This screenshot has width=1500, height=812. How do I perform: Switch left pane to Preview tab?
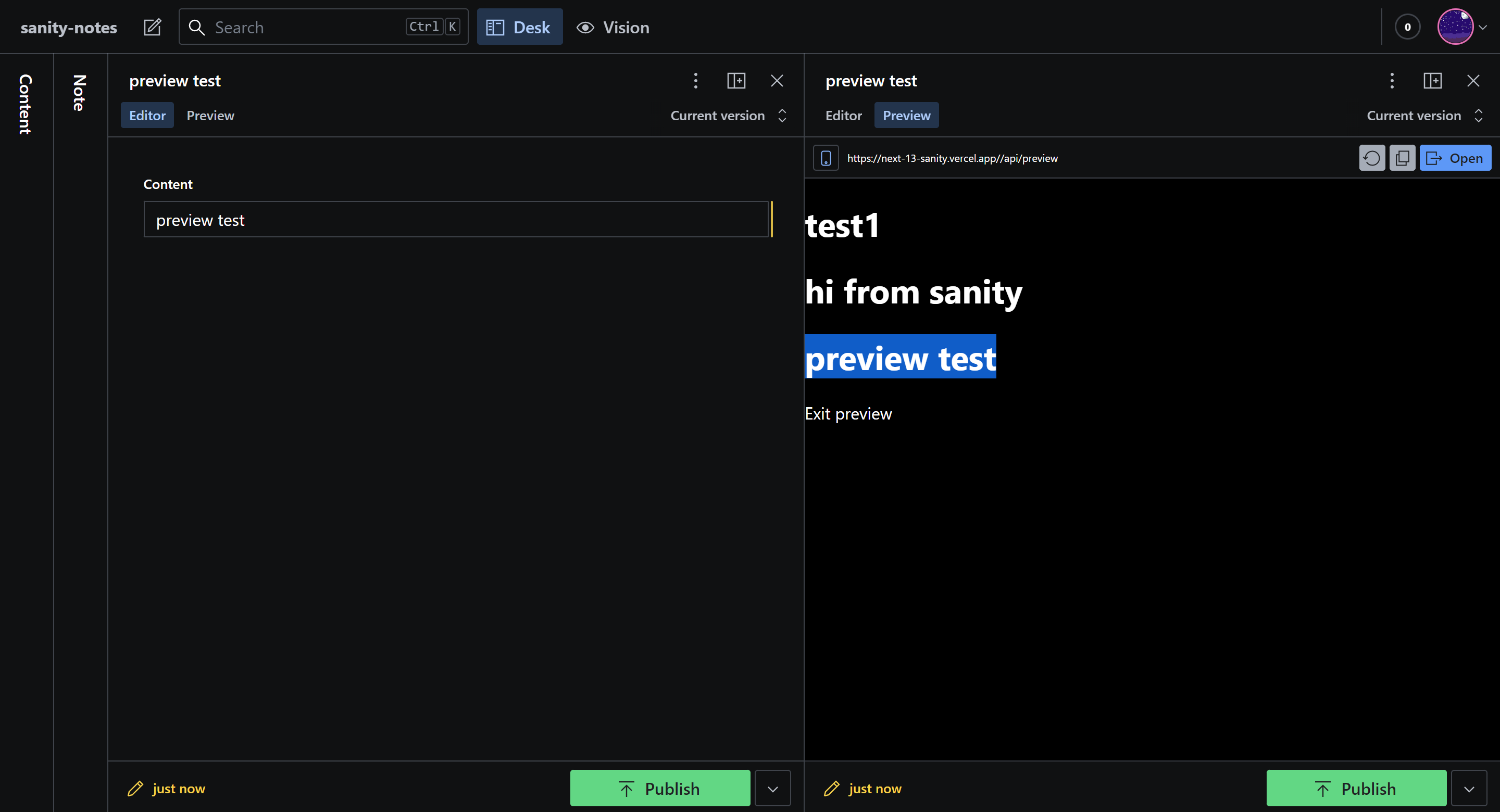210,115
